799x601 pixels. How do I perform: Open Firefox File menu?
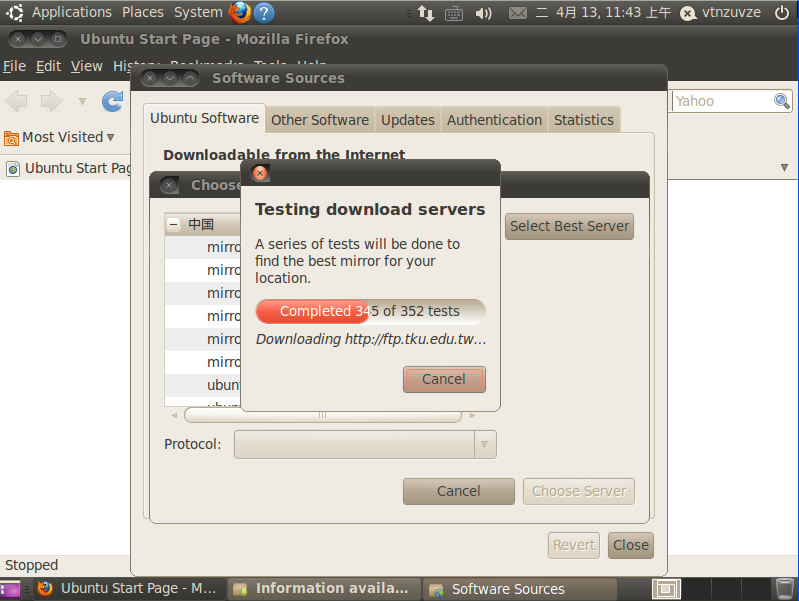14,66
